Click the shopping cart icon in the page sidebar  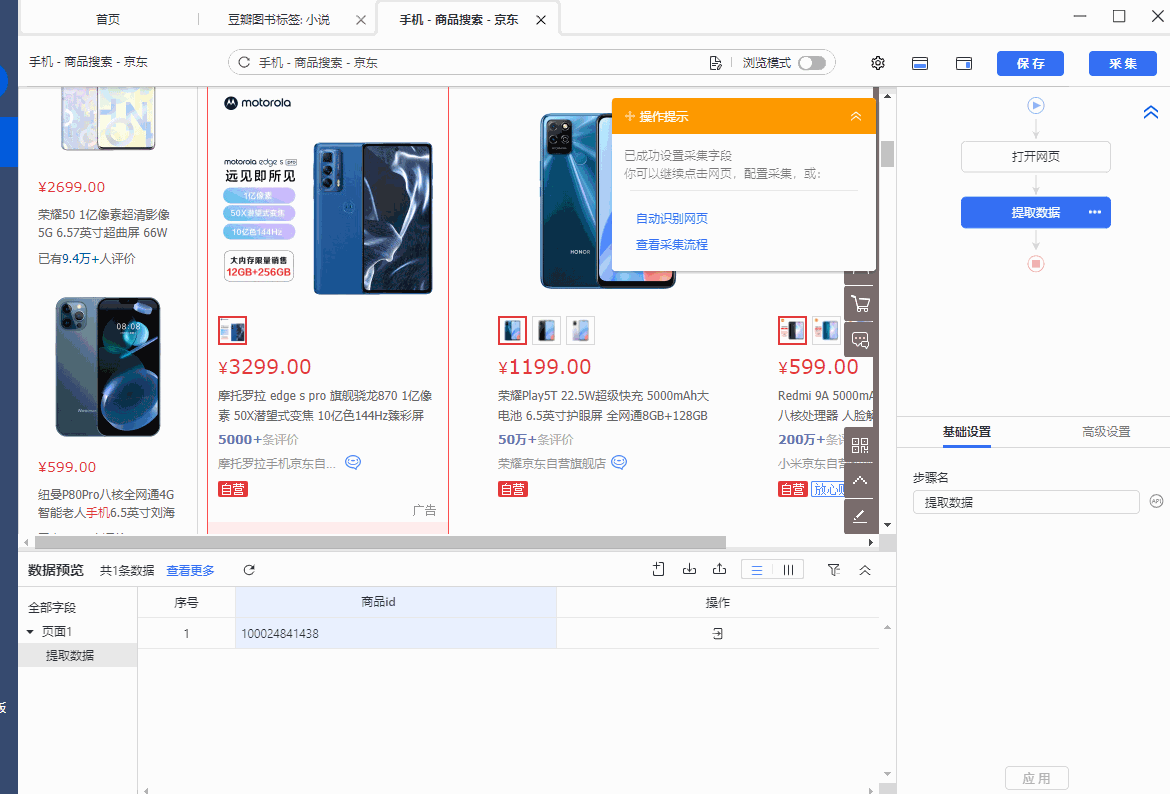tap(860, 304)
